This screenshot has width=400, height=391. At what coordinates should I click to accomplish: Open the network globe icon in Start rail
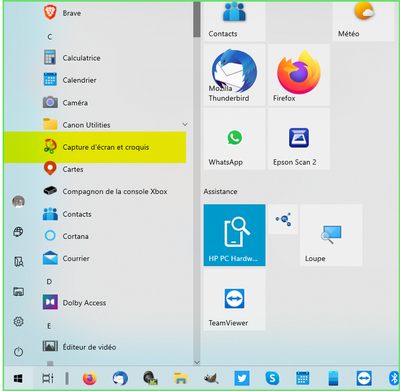click(x=18, y=232)
